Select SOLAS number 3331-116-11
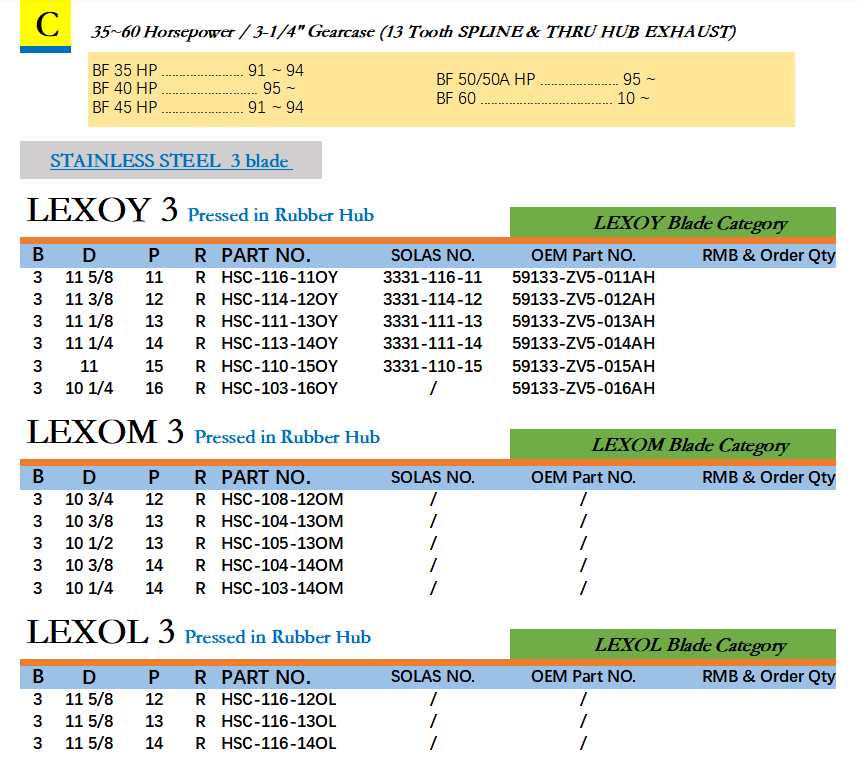 432,277
